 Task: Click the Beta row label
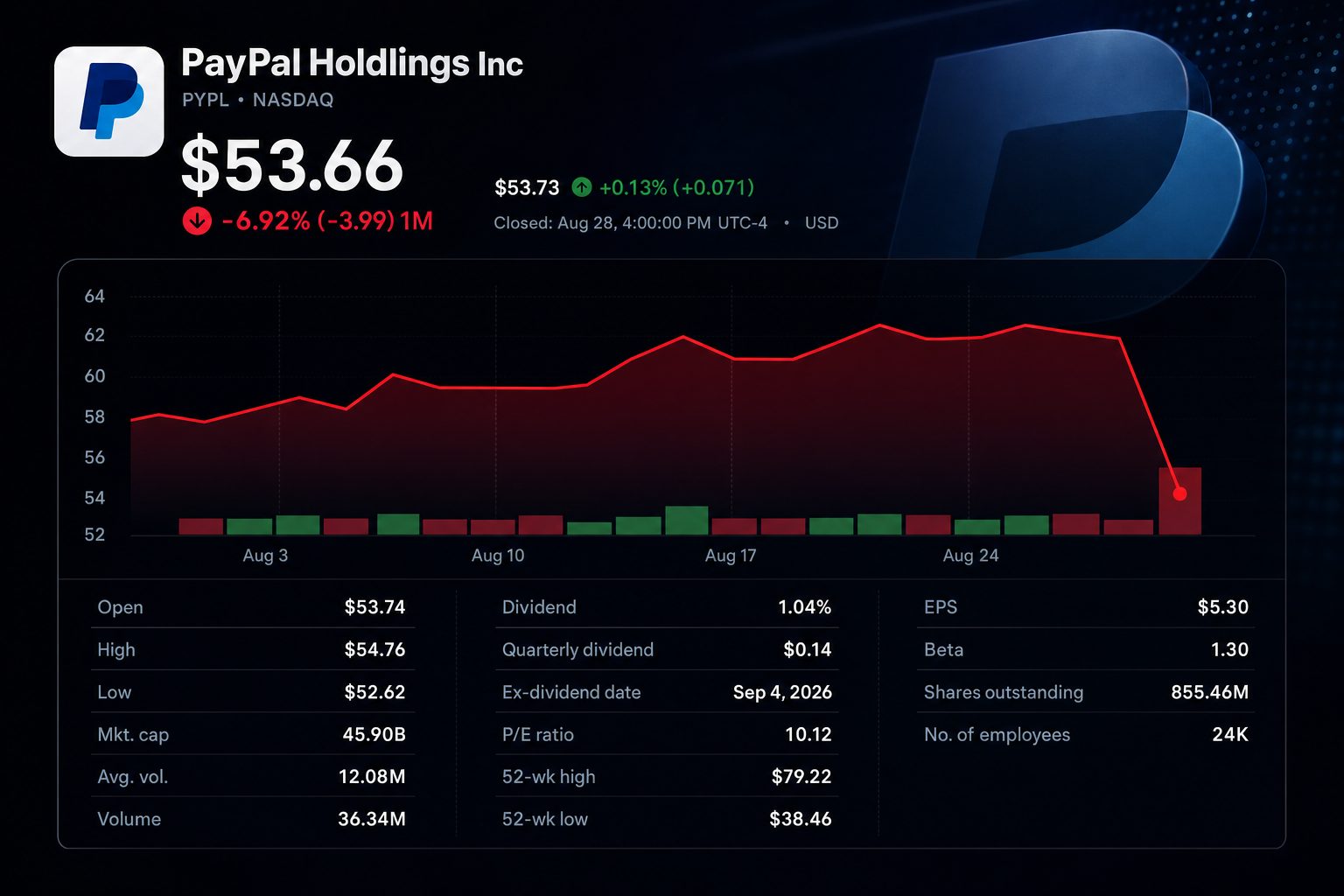943,650
